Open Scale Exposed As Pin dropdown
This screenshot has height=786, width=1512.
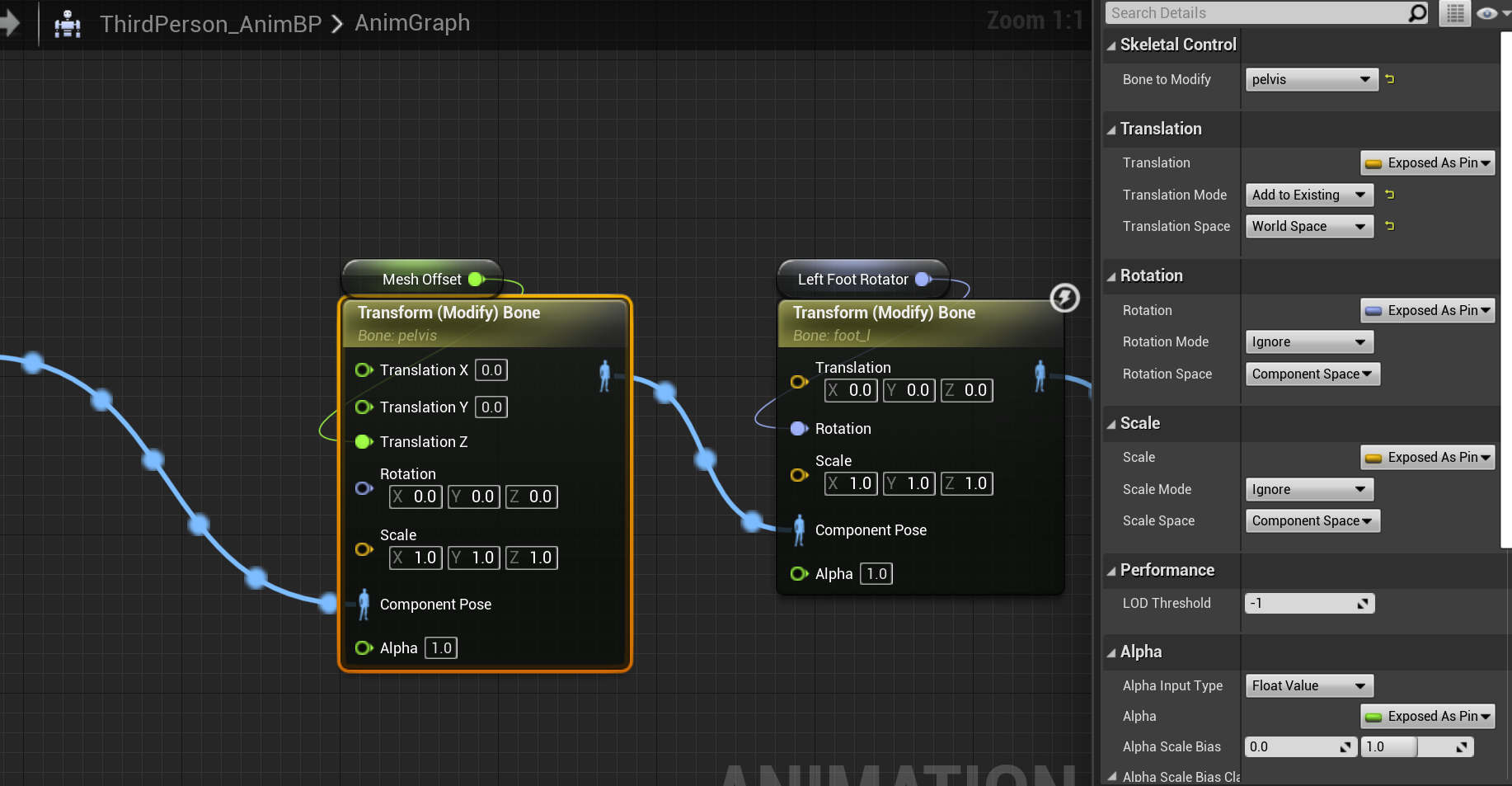point(1428,457)
